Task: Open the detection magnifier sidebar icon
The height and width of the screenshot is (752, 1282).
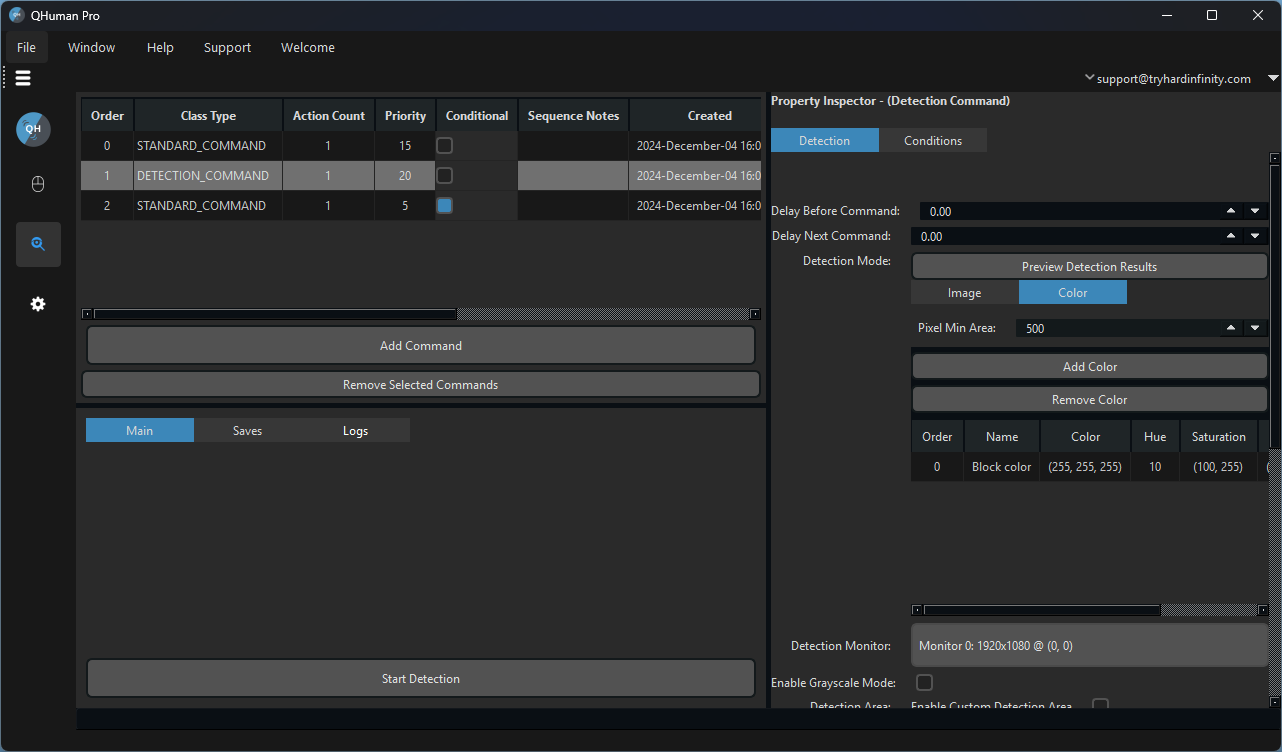Action: [x=38, y=244]
